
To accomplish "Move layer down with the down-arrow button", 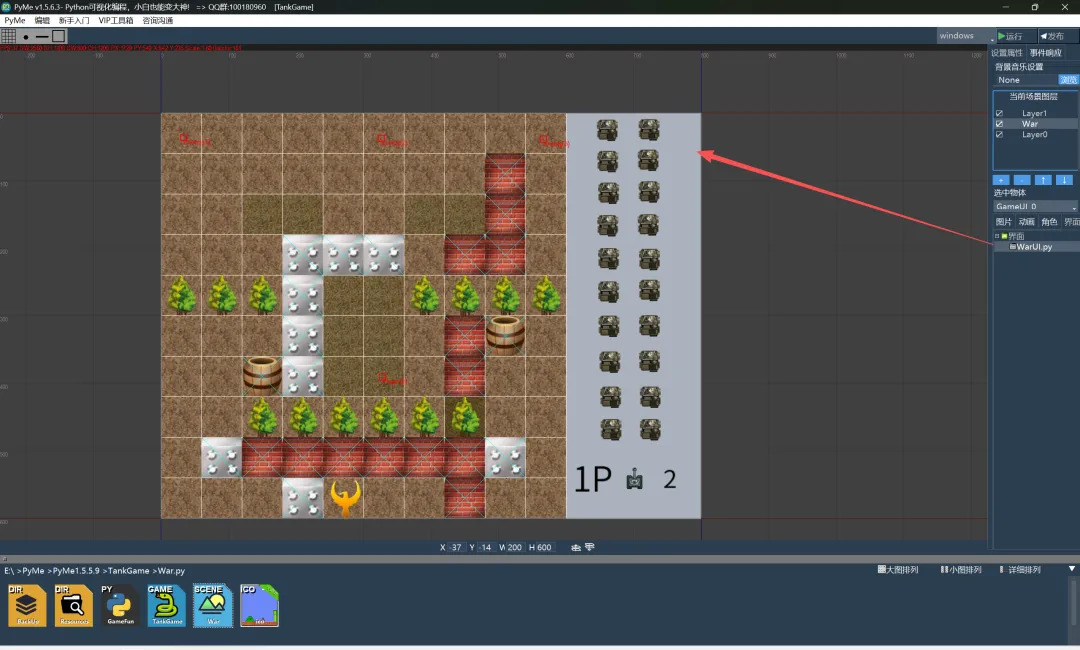I will pyautogui.click(x=1064, y=180).
